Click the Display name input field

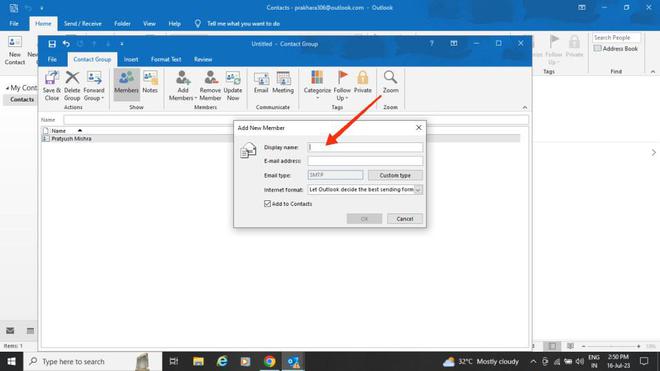pyautogui.click(x=365, y=147)
